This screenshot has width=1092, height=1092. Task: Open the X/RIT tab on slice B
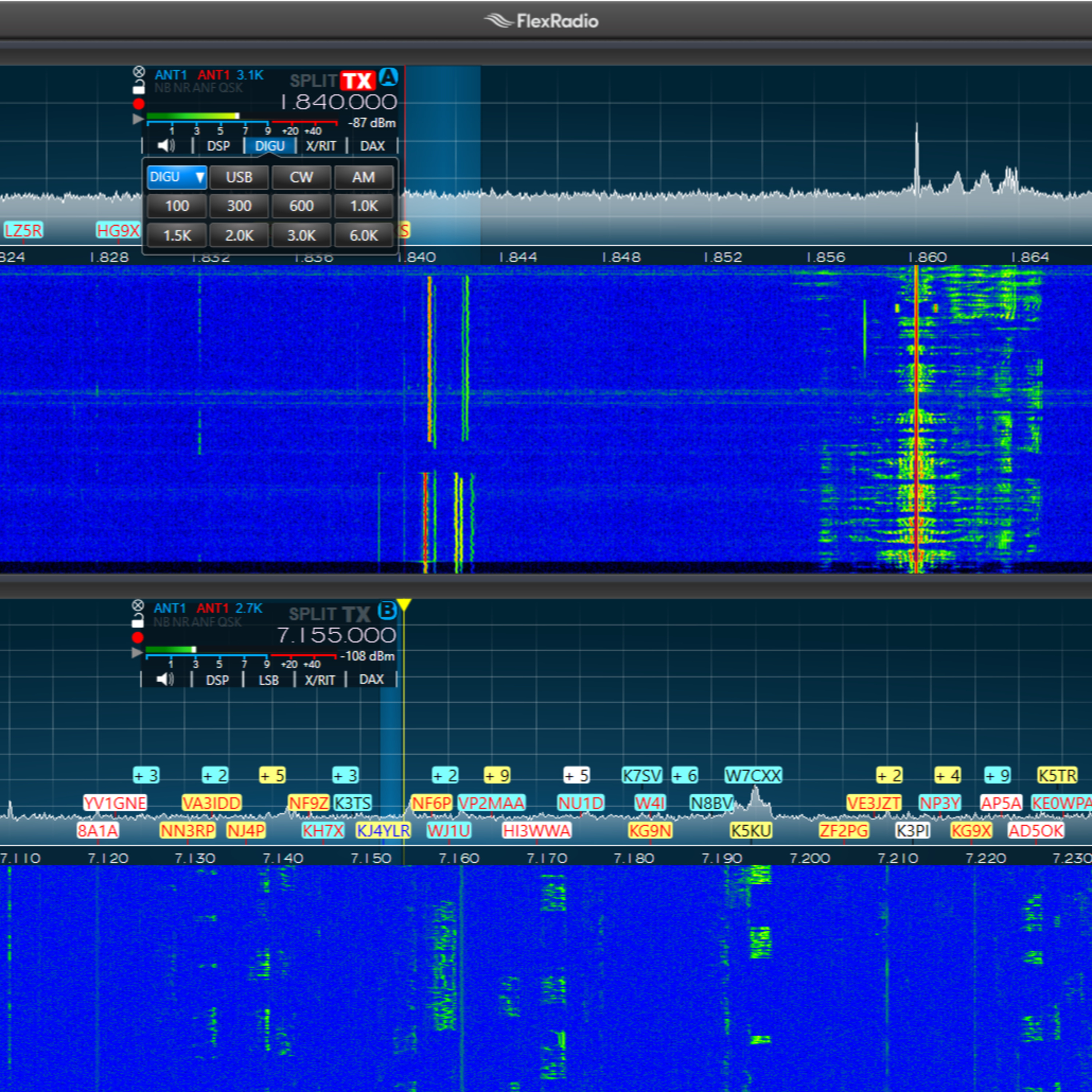click(x=320, y=679)
